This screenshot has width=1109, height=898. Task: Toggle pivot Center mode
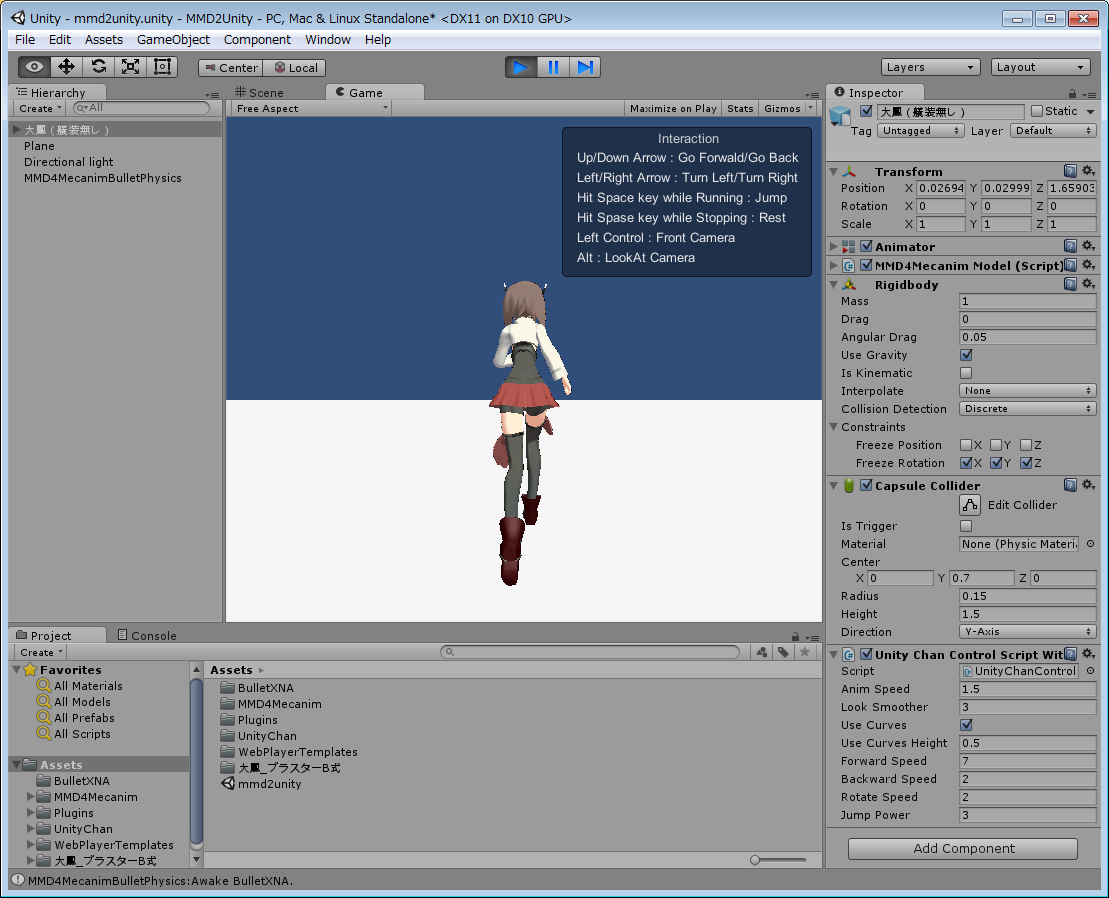coord(231,68)
